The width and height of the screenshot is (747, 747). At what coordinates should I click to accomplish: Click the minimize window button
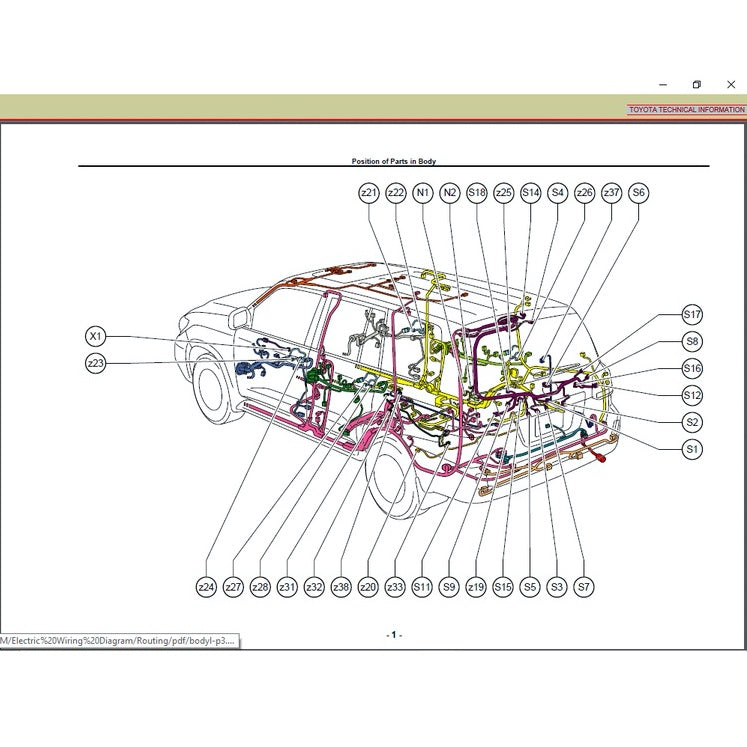click(663, 85)
